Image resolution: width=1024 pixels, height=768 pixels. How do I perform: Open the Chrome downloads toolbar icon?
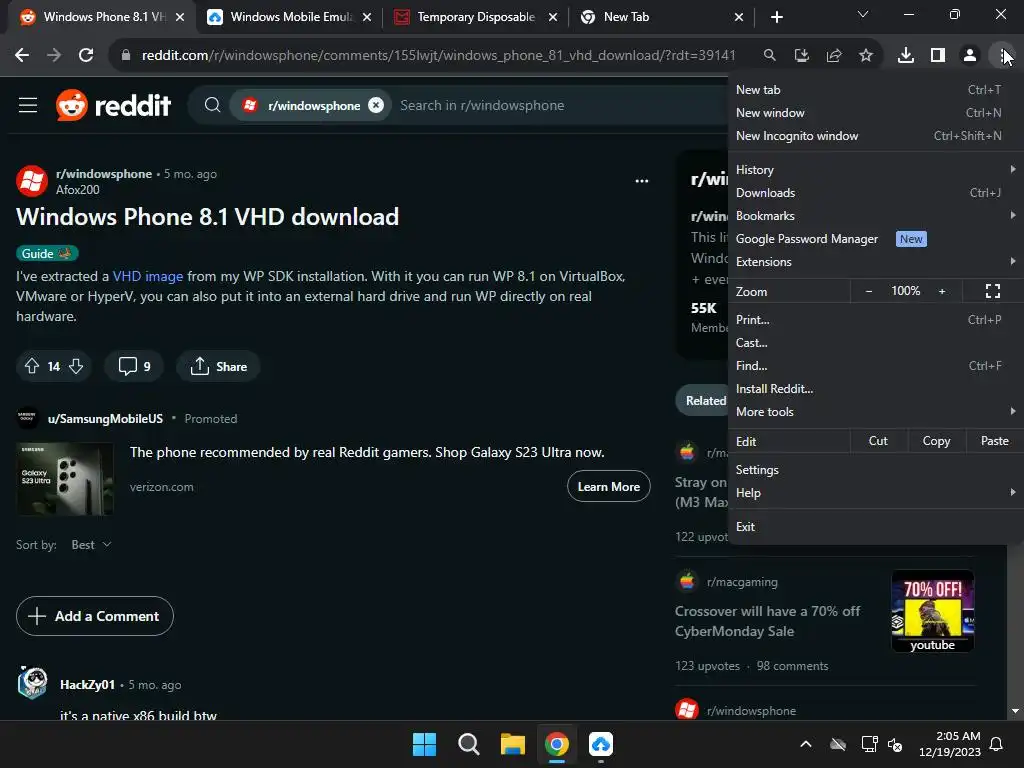[906, 56]
